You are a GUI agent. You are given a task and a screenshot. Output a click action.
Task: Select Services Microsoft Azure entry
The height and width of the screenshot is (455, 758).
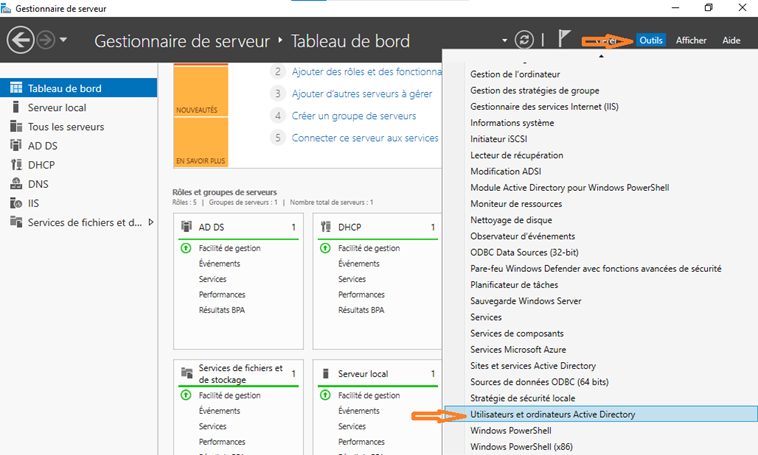point(518,350)
